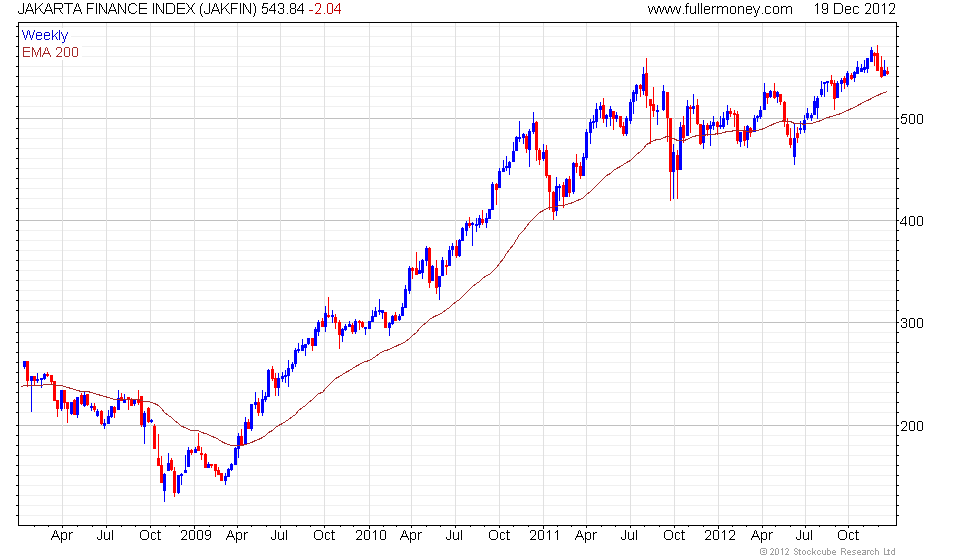Click the 2009 year axis label

click(196, 536)
